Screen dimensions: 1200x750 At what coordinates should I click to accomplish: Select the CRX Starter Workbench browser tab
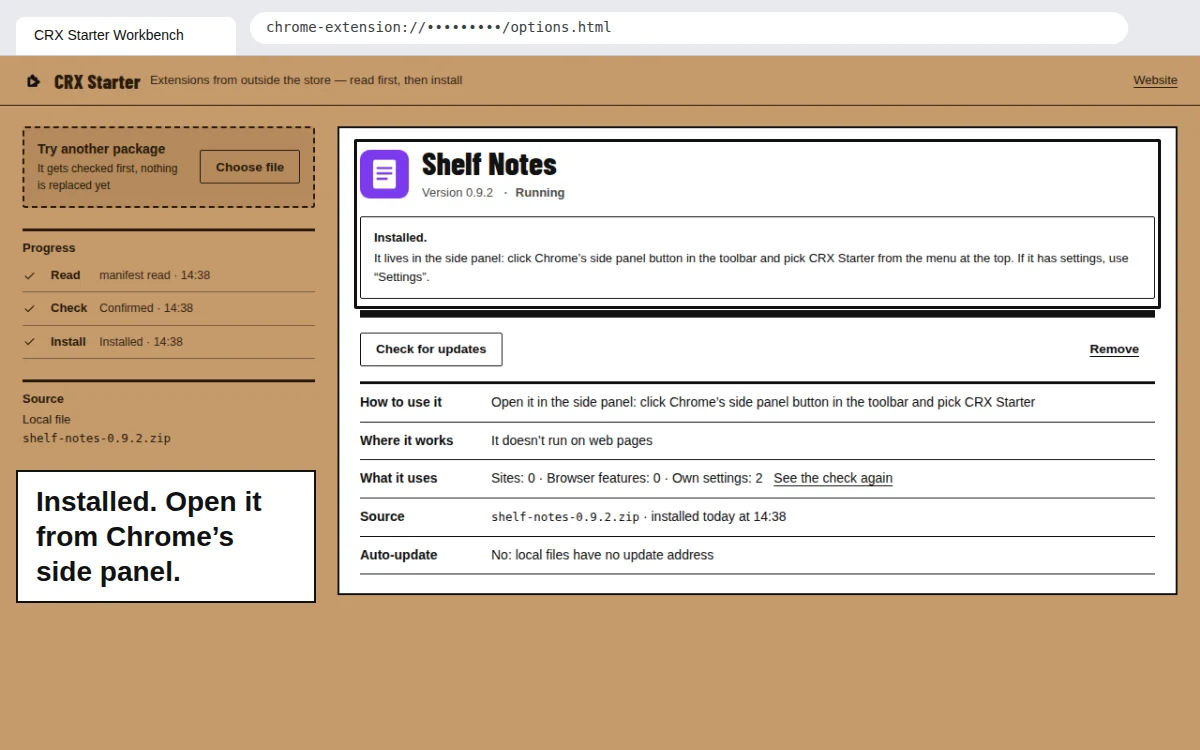pyautogui.click(x=126, y=35)
